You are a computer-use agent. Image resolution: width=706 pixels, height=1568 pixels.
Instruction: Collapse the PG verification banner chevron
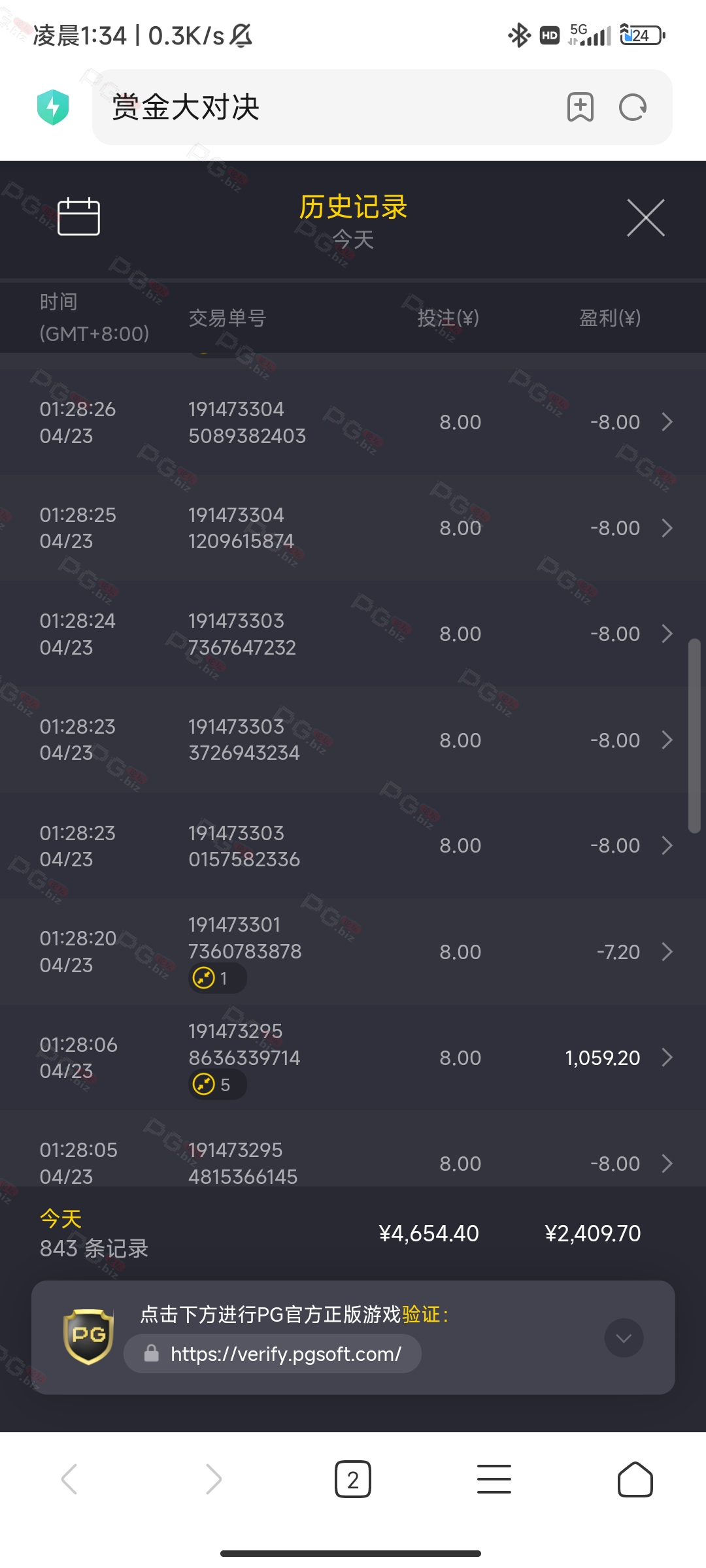624,1338
